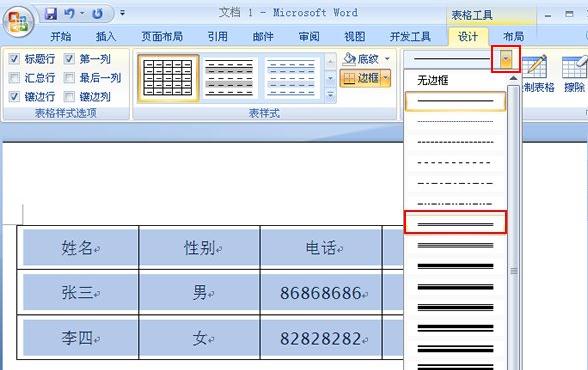This screenshot has width=588, height=370.
Task: Click the 李四 table cell
Action: coord(78,338)
